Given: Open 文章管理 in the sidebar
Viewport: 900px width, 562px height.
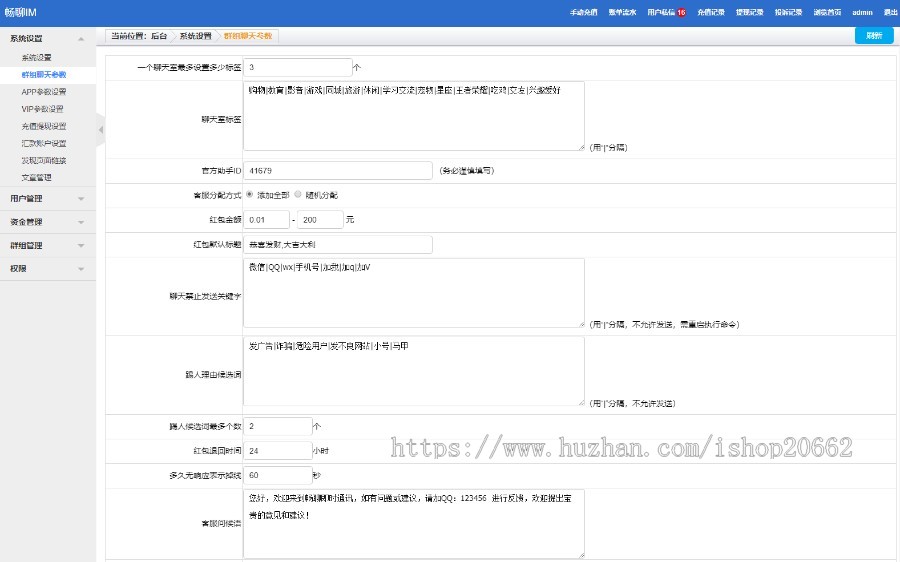Looking at the screenshot, I should (x=36, y=177).
